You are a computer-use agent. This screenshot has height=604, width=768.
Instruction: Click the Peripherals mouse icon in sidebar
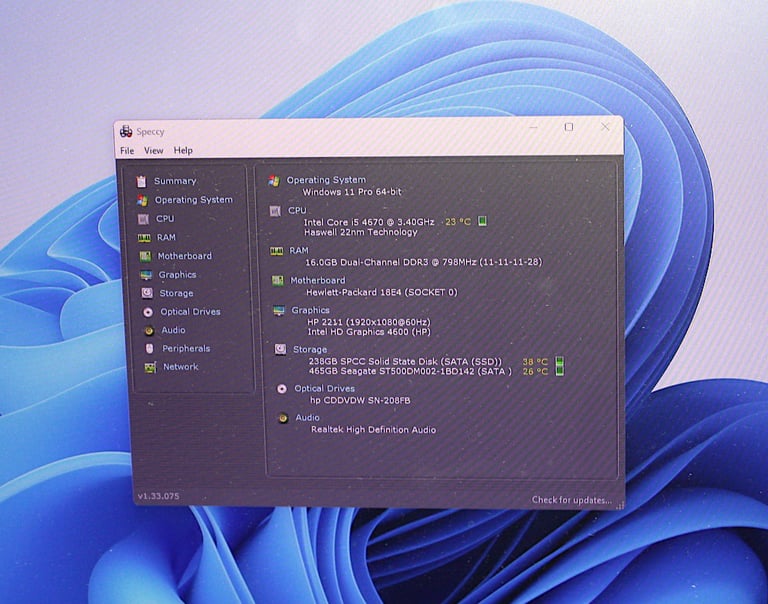(149, 348)
